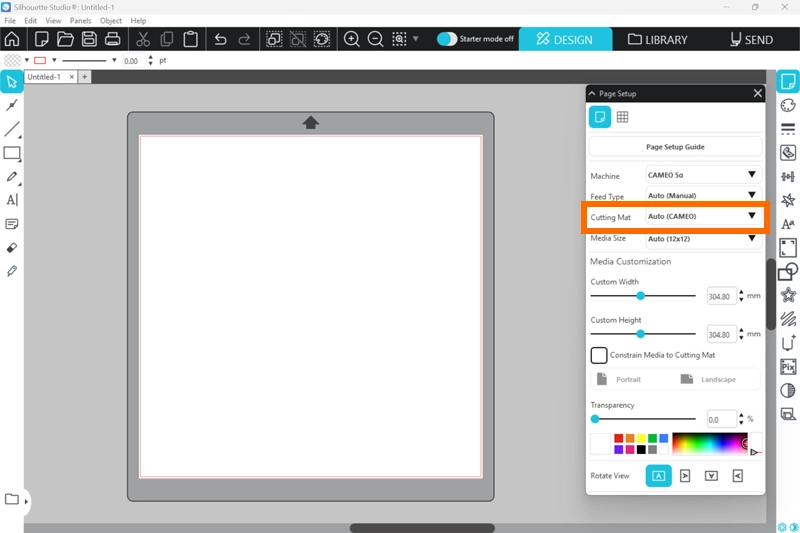Select the first Rotate View orientation button
This screenshot has height=533, width=800.
click(x=658, y=476)
